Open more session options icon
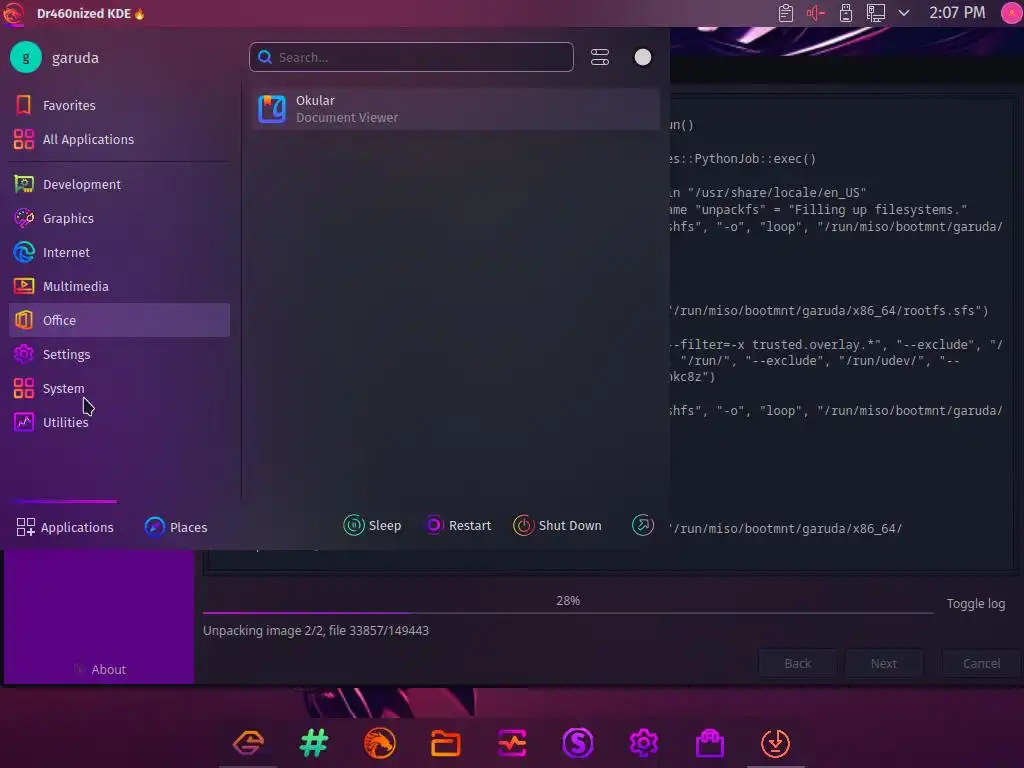 pos(643,525)
